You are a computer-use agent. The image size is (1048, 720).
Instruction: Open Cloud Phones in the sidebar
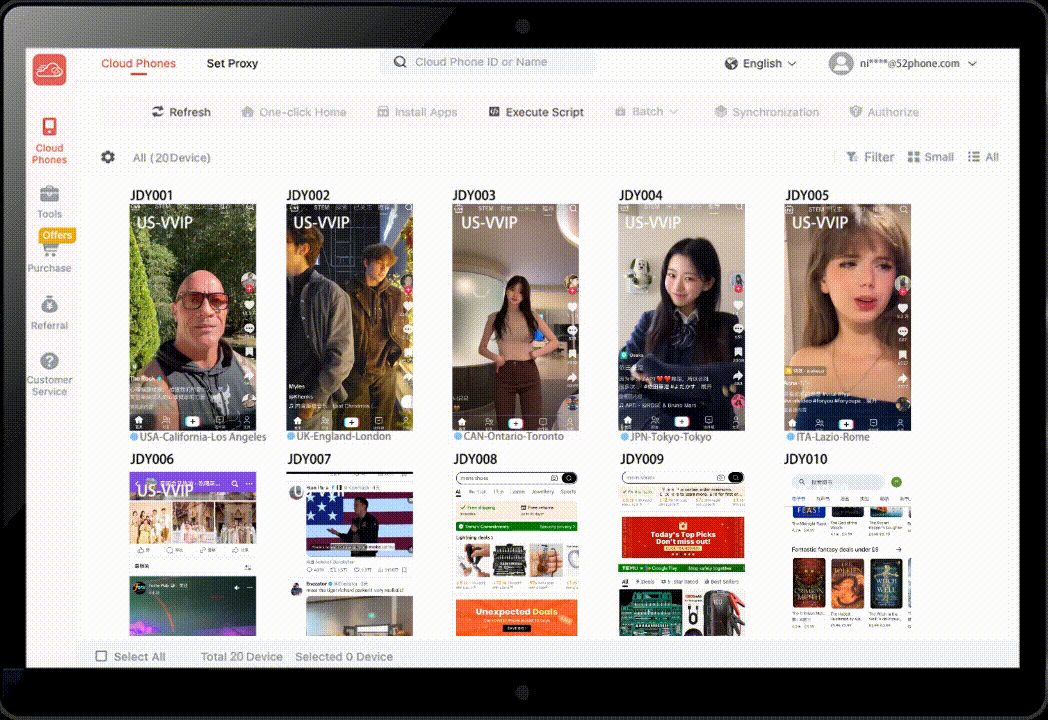click(49, 141)
